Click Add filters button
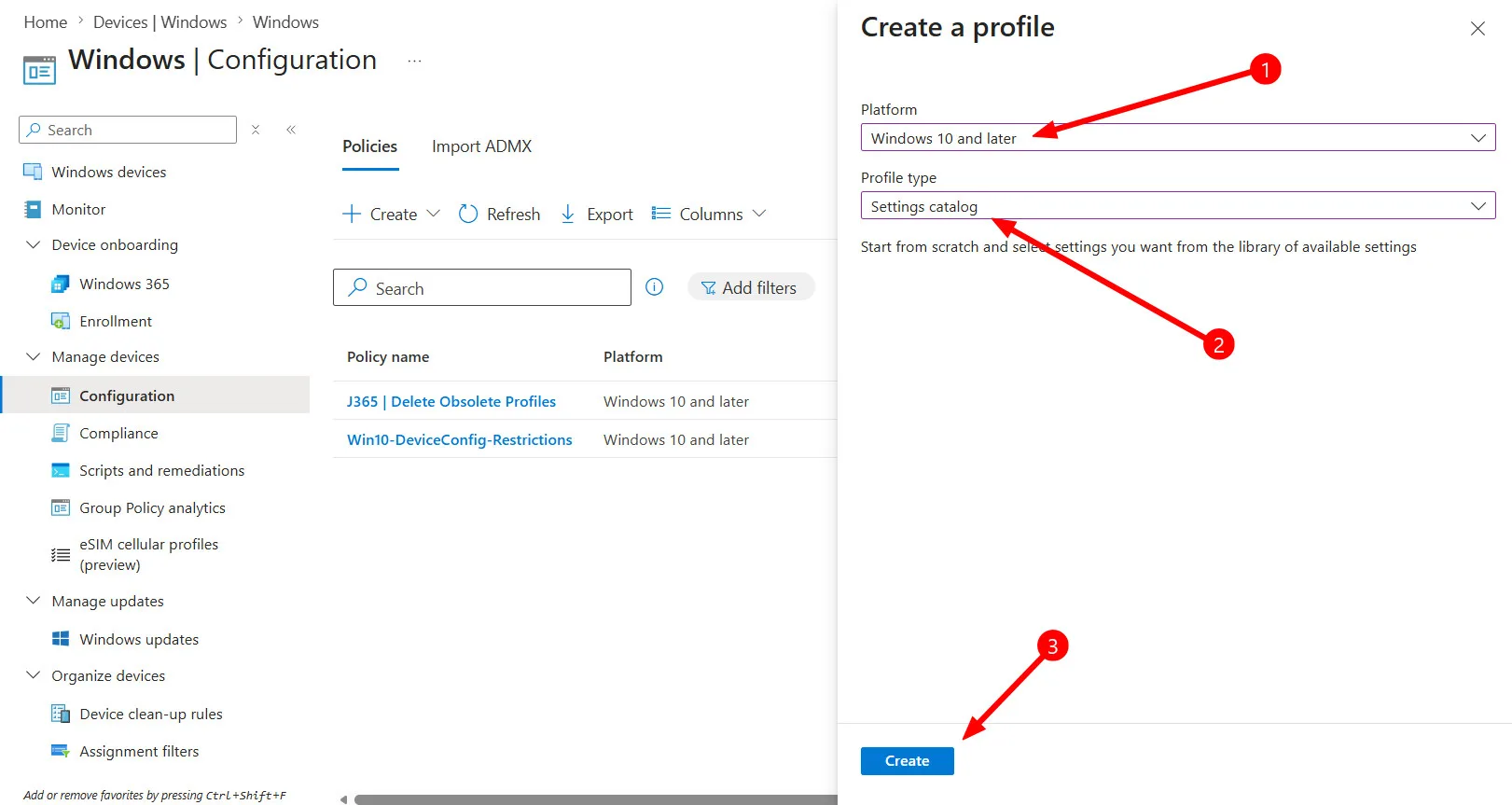This screenshot has height=805, width=1512. point(751,287)
